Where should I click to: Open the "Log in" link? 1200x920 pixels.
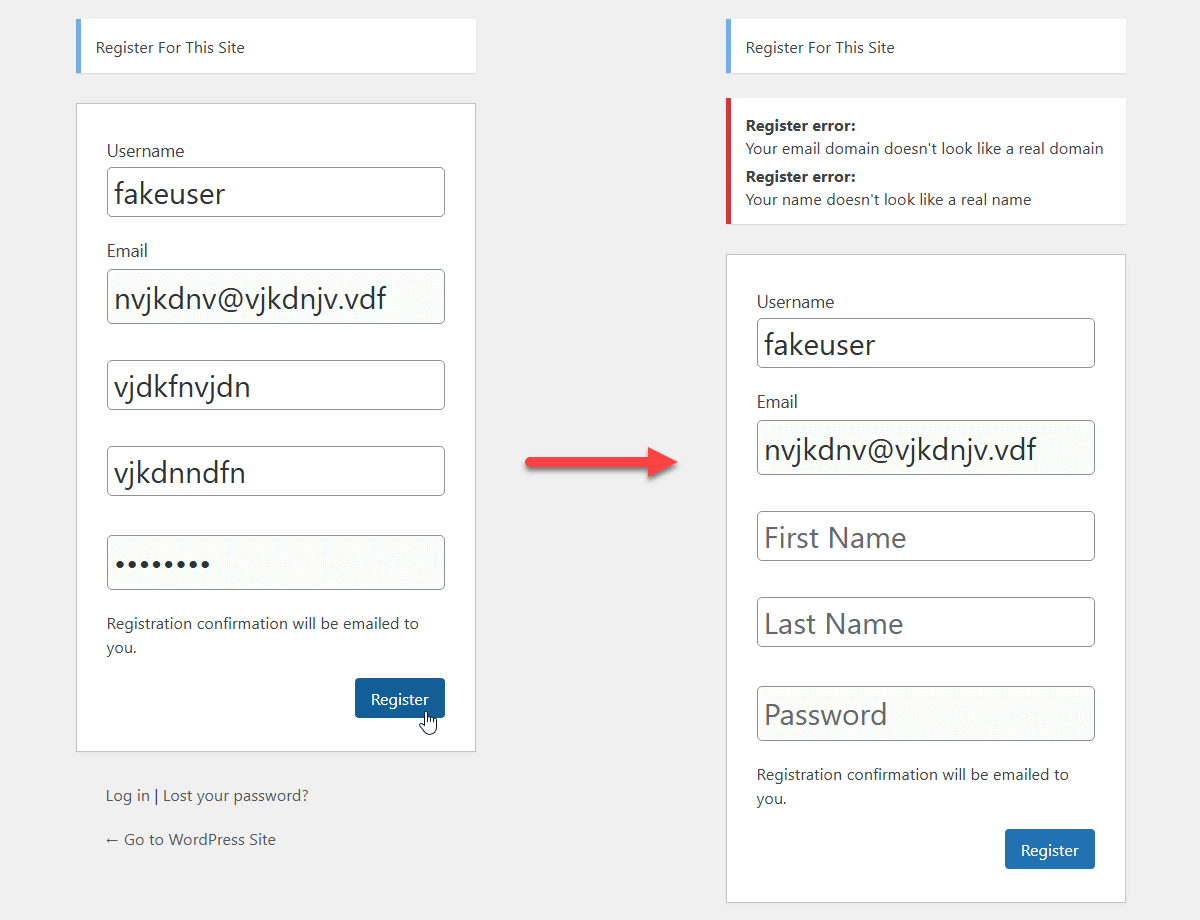127,796
